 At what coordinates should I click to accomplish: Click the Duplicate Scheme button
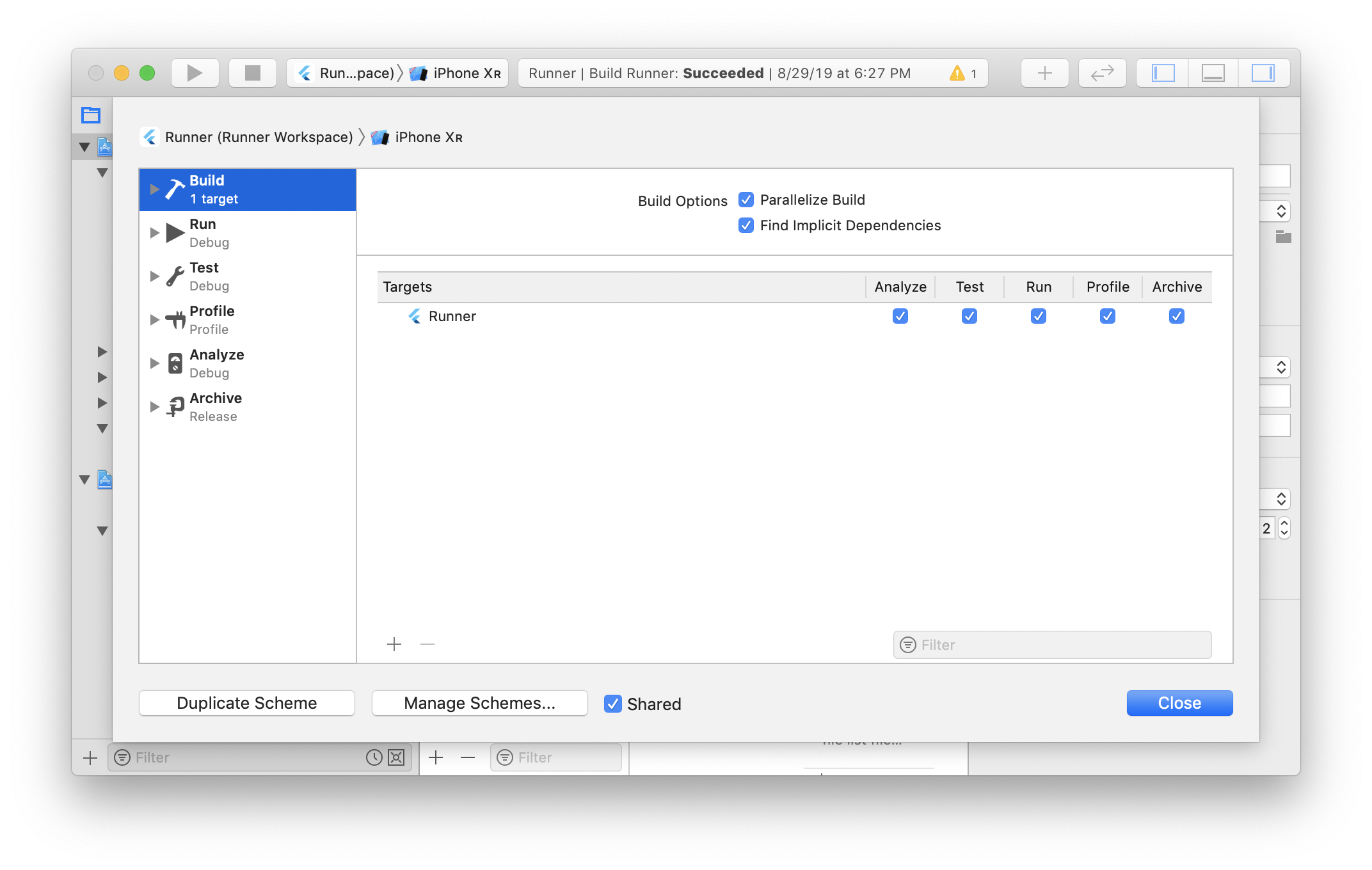[x=246, y=702]
